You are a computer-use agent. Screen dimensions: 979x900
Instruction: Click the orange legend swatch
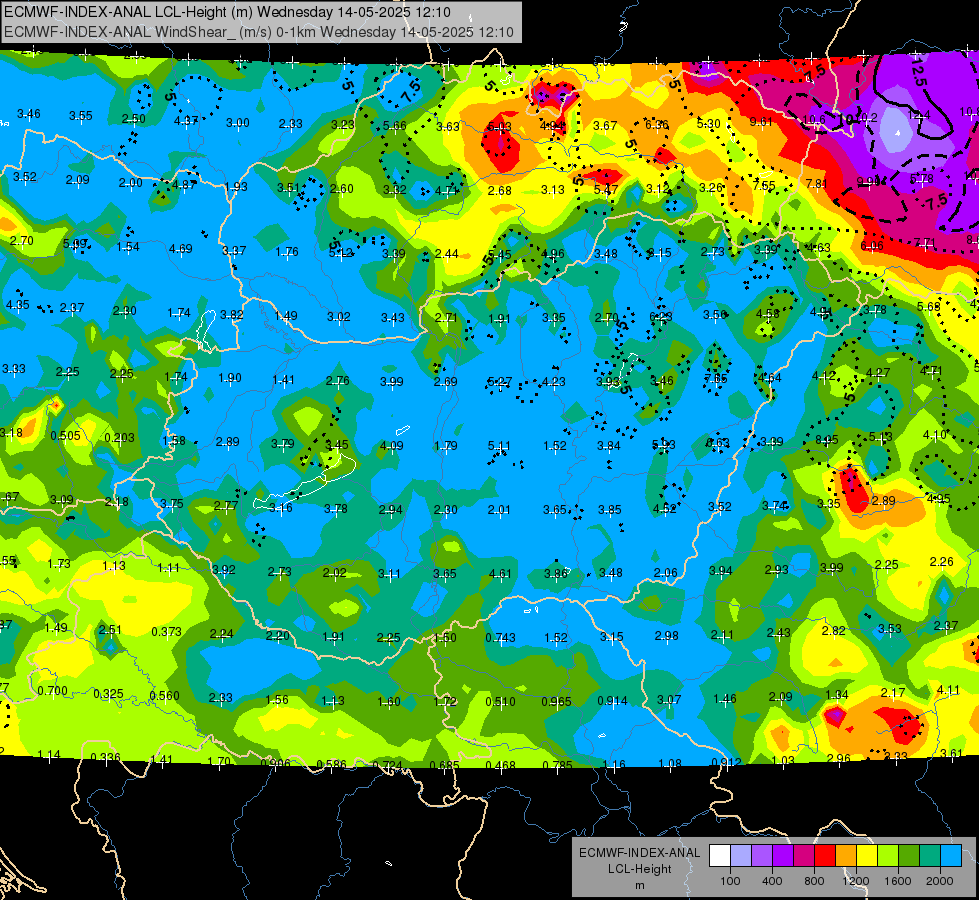point(846,856)
